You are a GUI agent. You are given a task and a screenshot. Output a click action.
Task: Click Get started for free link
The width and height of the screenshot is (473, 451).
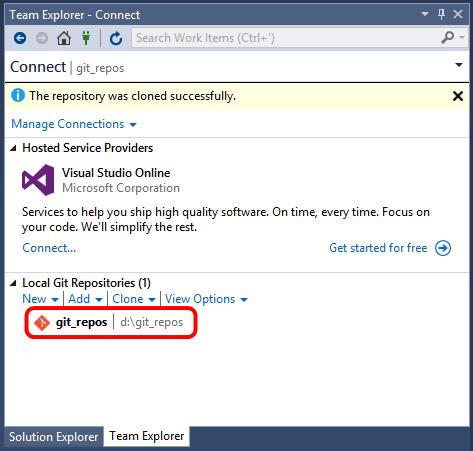(390, 248)
